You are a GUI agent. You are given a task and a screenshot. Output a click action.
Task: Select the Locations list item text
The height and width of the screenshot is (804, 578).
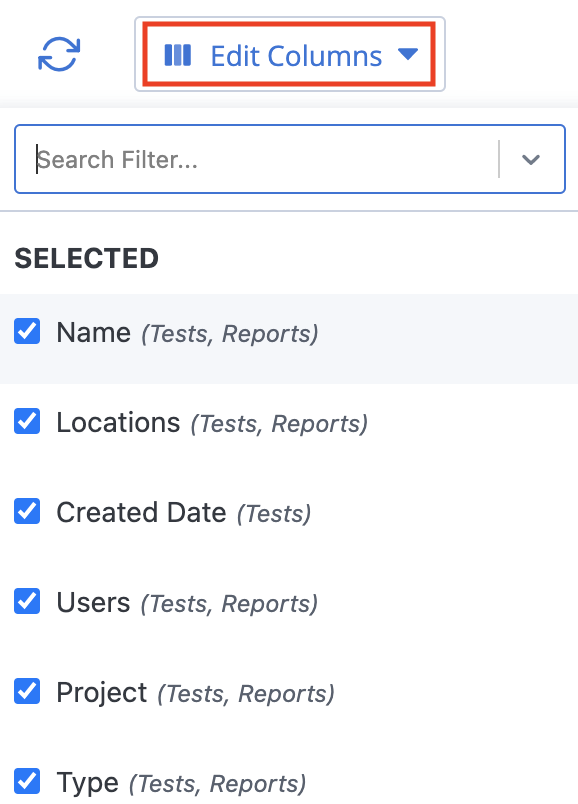118,423
